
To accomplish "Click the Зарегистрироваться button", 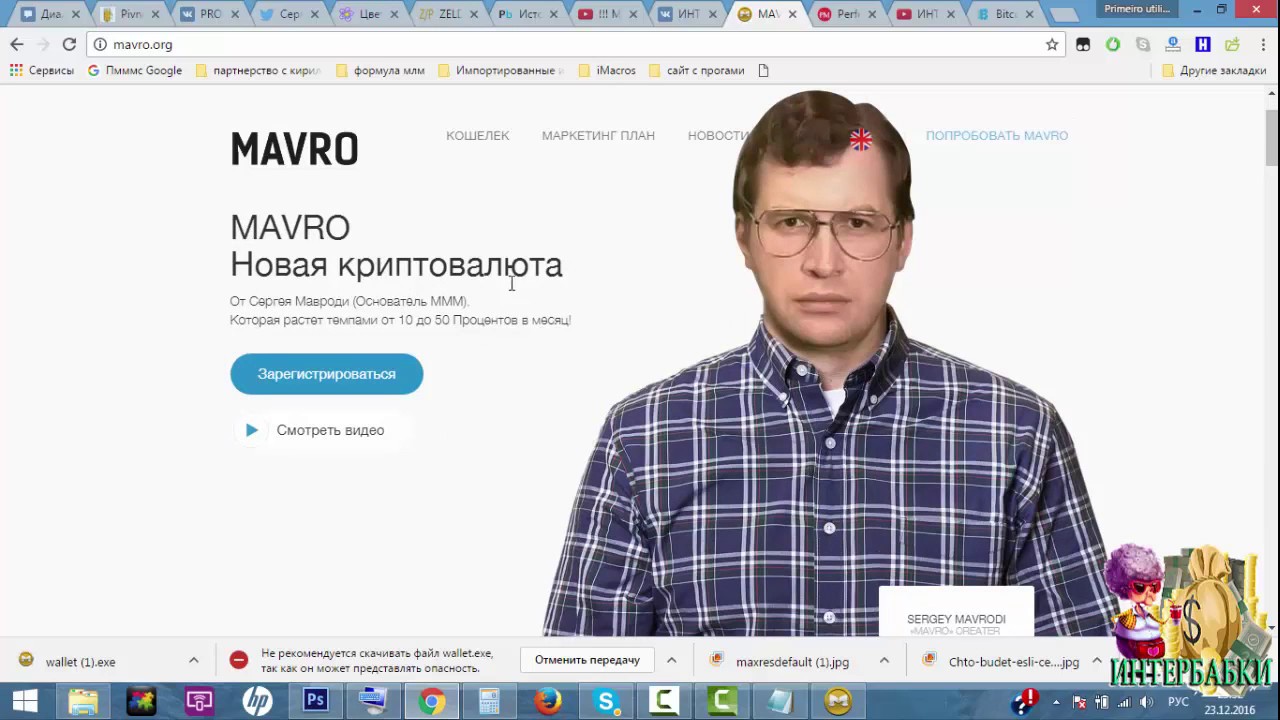I will pyautogui.click(x=327, y=374).
